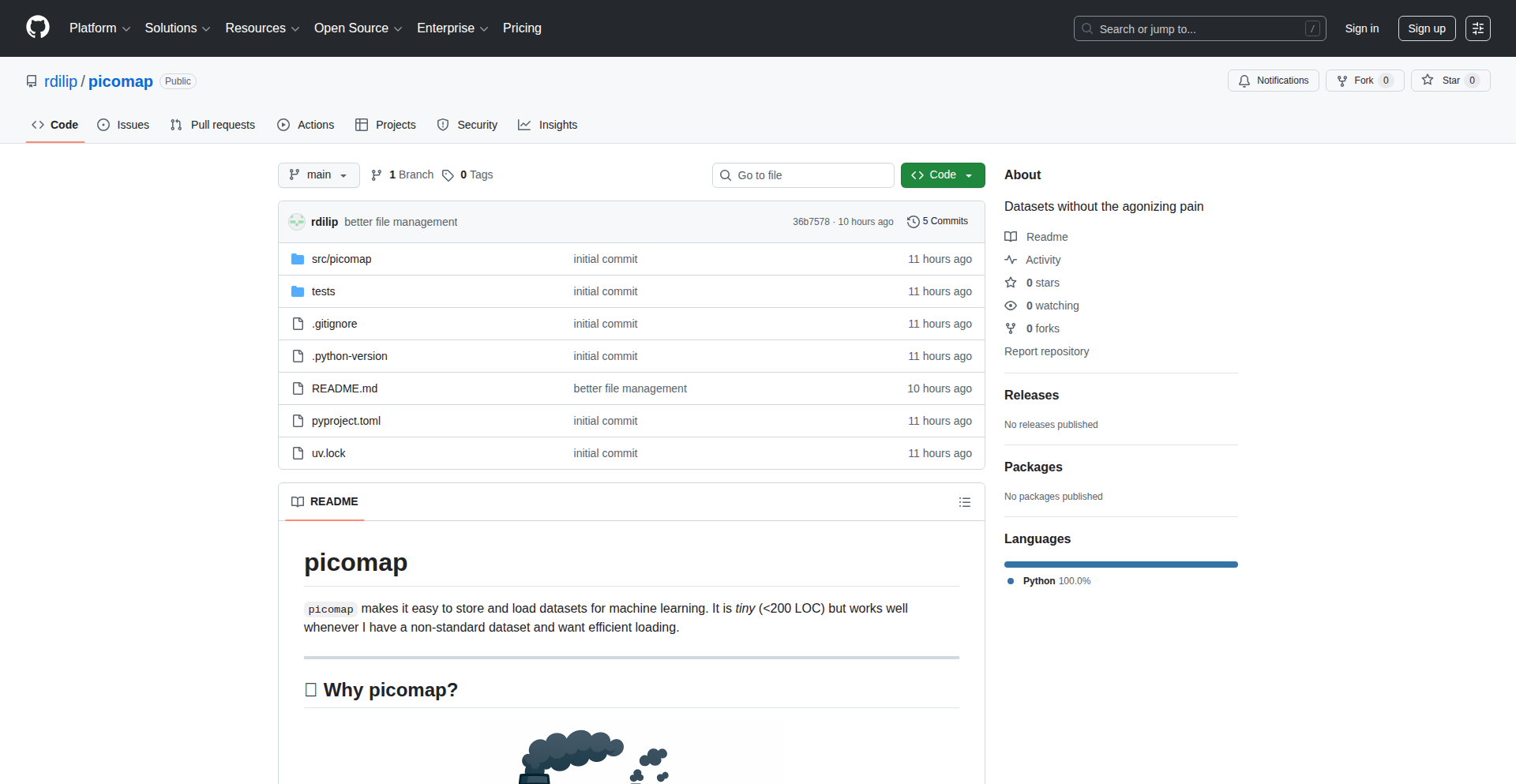Click the eye icon beside 0 watching
This screenshot has width=1516, height=784.
coord(1011,306)
